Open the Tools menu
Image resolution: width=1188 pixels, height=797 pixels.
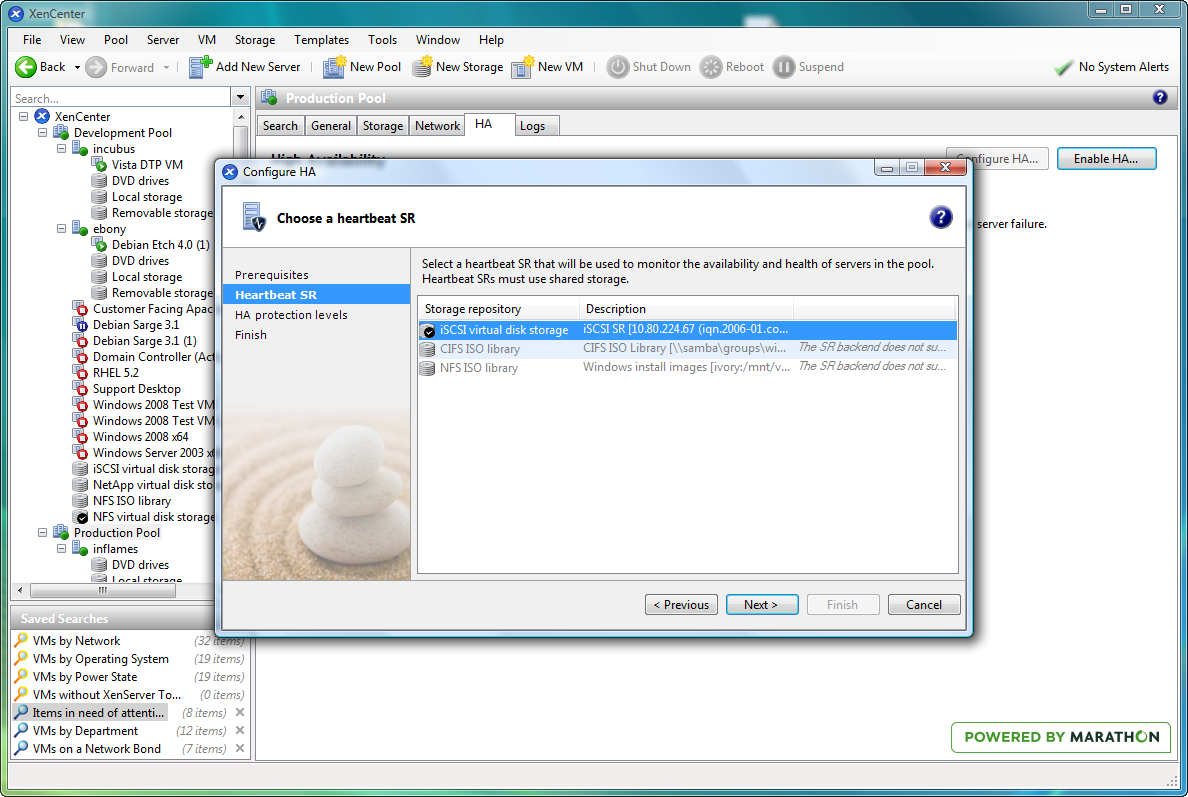[383, 39]
